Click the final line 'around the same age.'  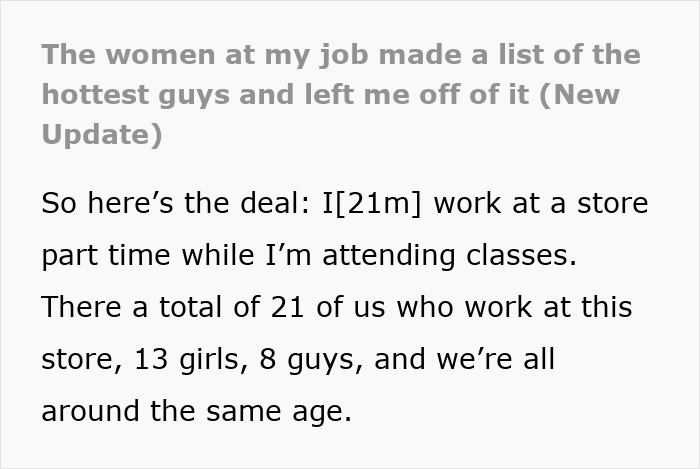coord(196,409)
